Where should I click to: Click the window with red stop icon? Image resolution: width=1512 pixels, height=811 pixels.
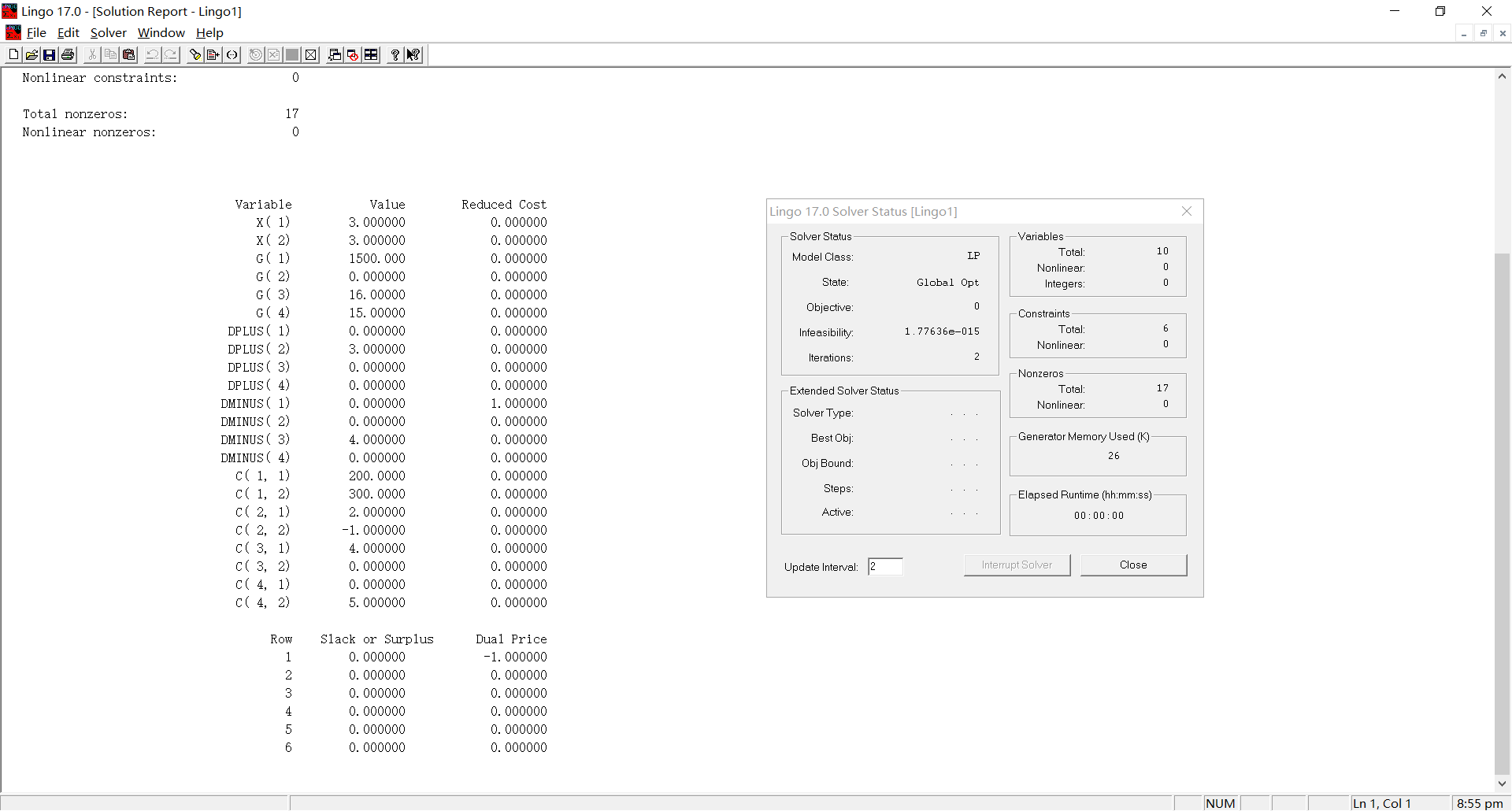(x=353, y=55)
